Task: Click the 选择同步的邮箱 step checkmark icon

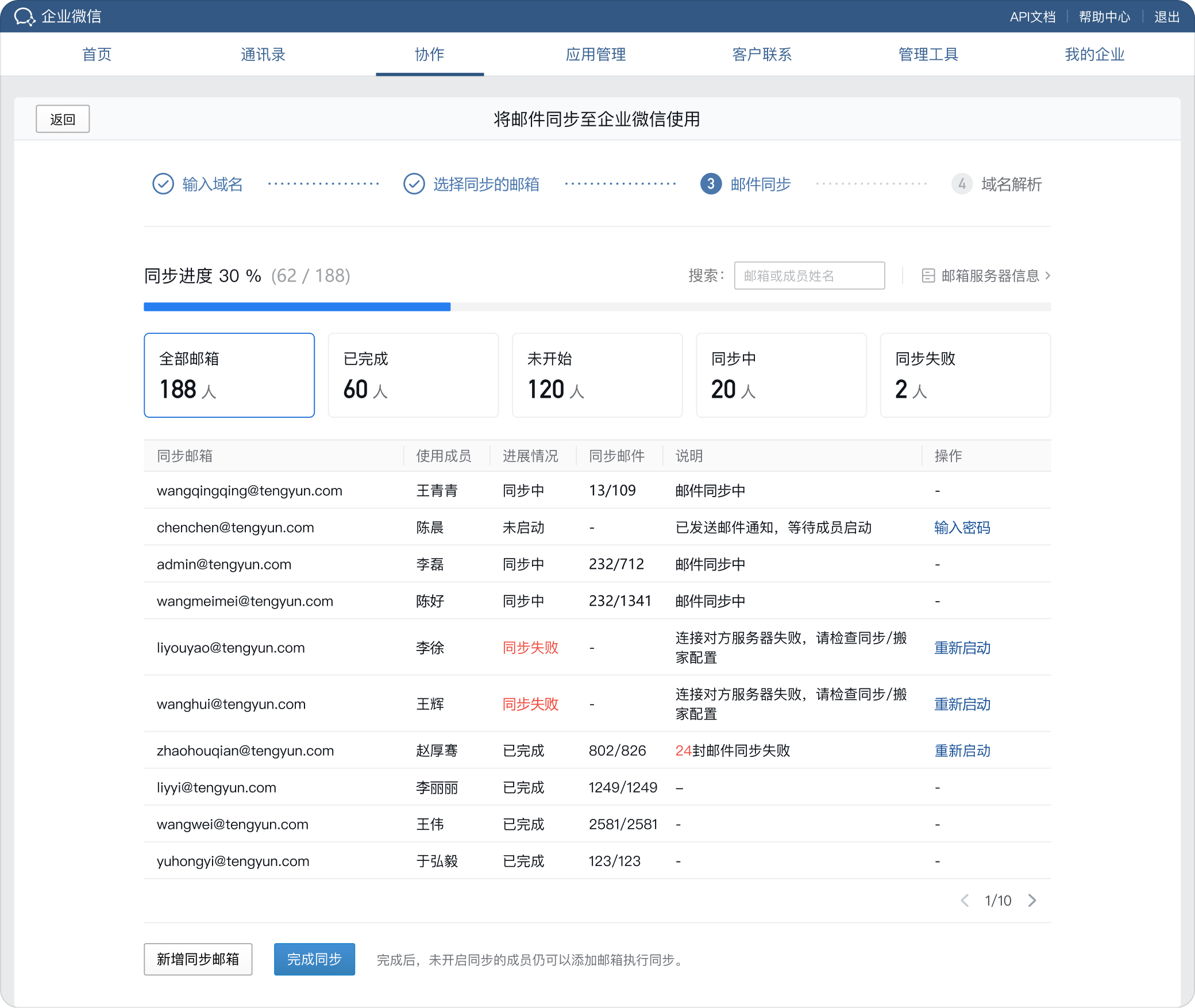Action: coord(414,184)
